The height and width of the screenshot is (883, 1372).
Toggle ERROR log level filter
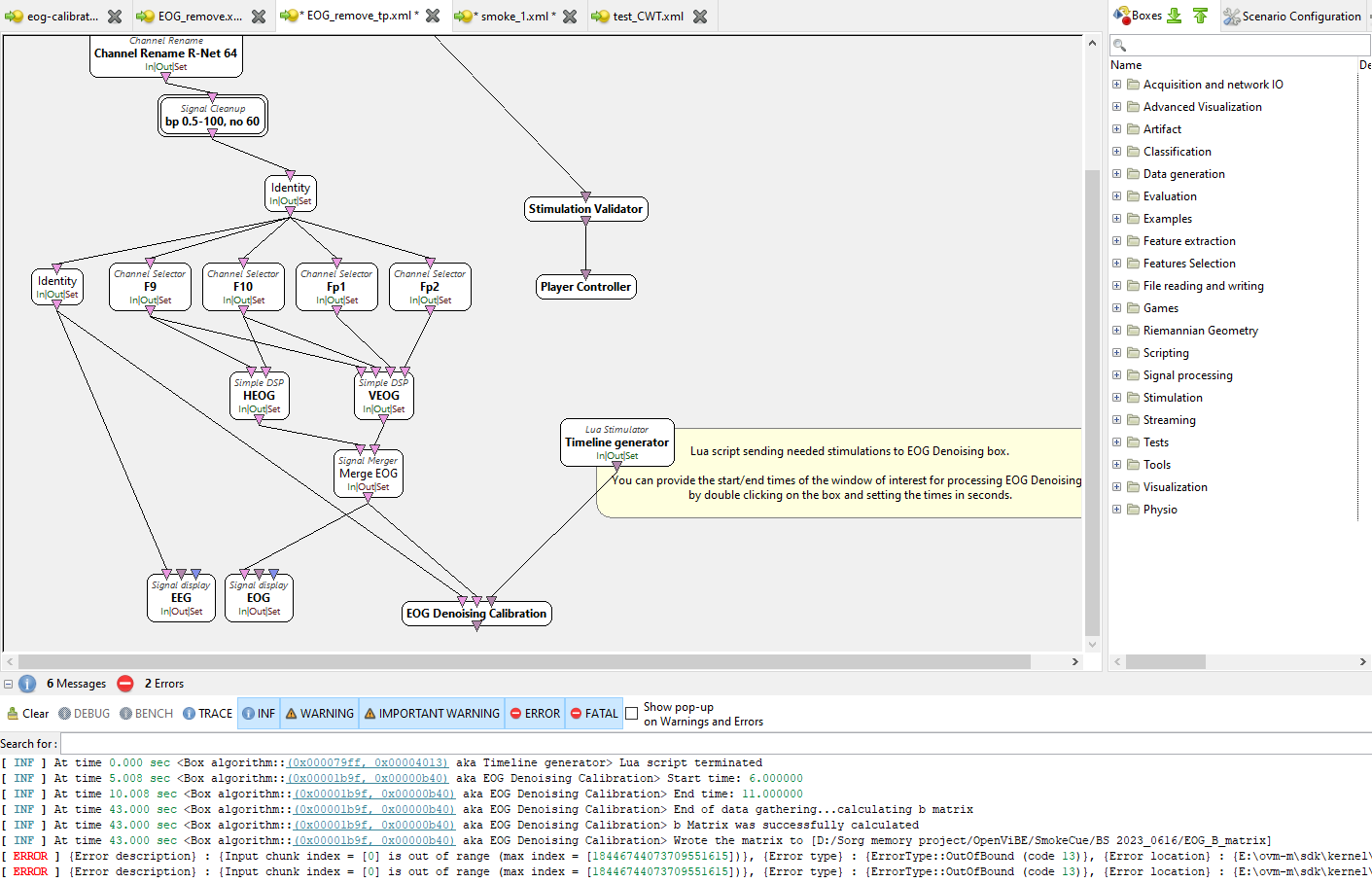tap(535, 714)
